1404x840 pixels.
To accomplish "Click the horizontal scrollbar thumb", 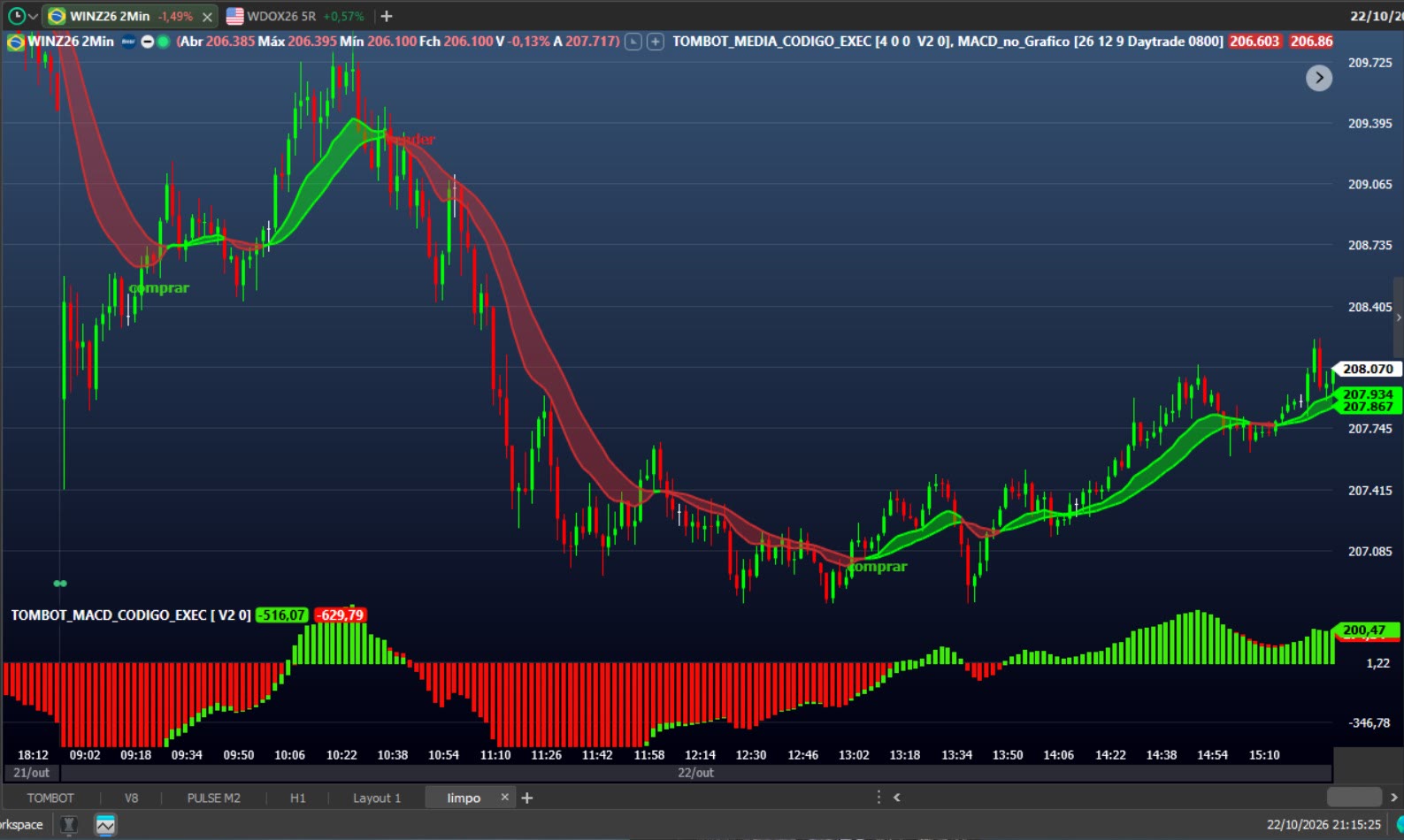I will point(1354,797).
